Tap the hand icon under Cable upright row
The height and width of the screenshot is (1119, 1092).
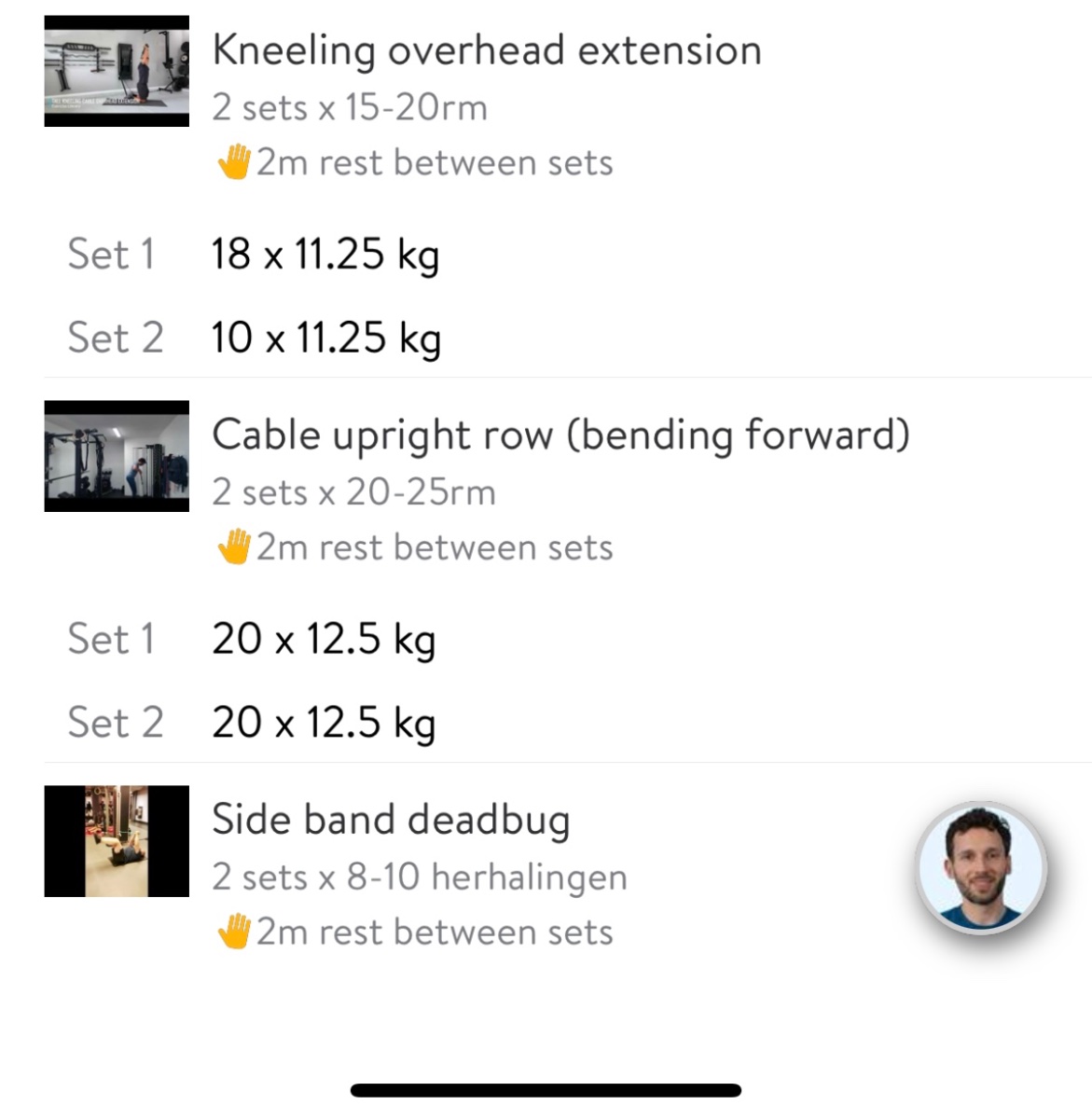pos(234,547)
